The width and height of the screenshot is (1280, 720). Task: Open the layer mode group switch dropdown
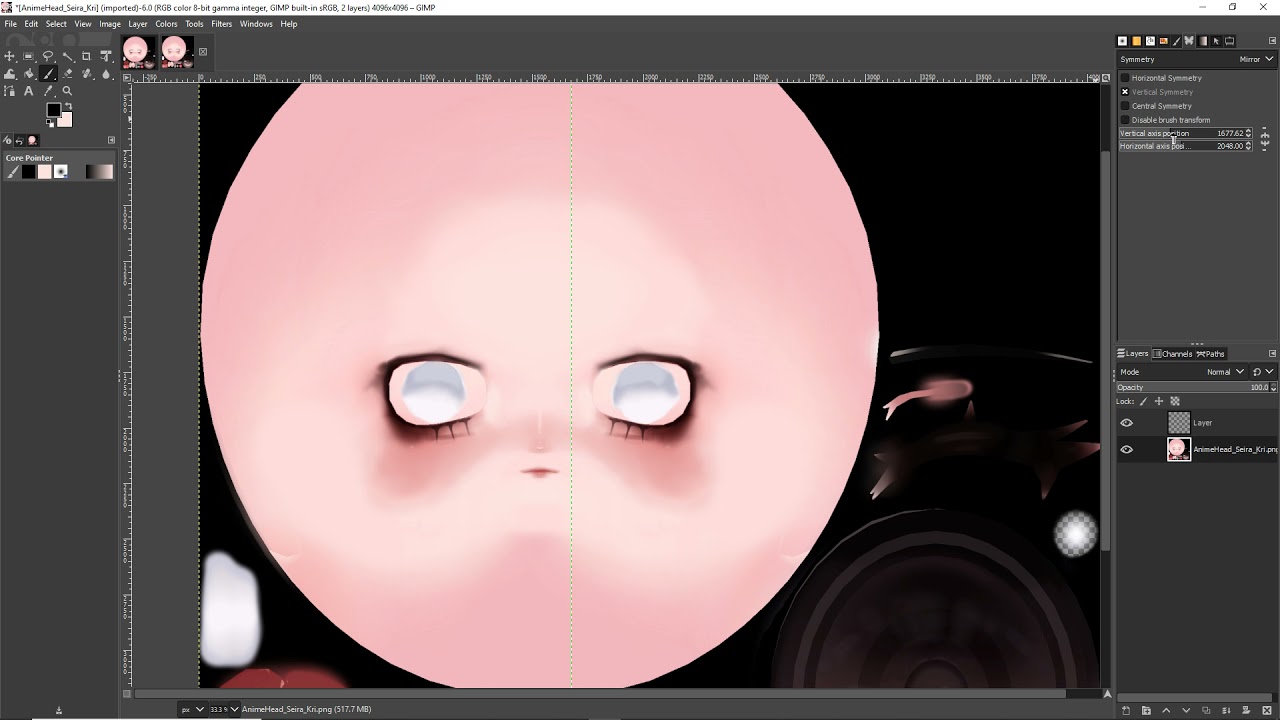1263,372
